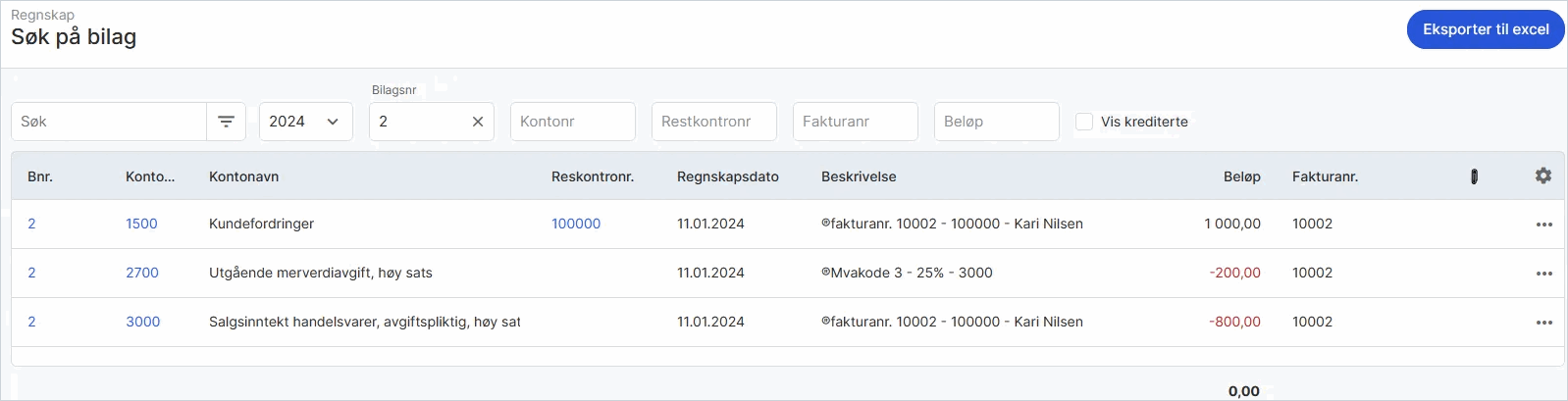Sort by the Beskrivelse column header
The height and width of the screenshot is (401, 1568).
click(859, 176)
